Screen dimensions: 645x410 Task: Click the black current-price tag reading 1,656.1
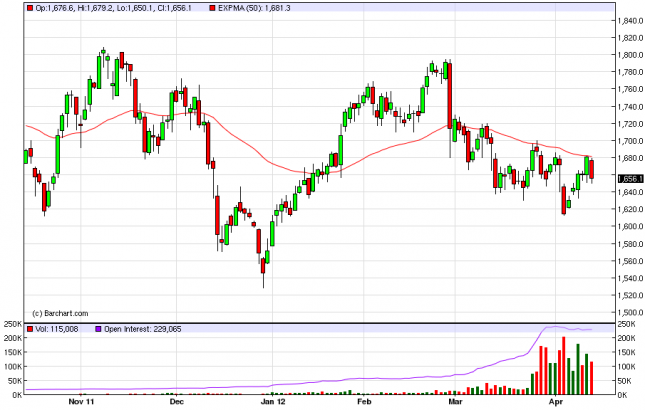click(x=630, y=178)
